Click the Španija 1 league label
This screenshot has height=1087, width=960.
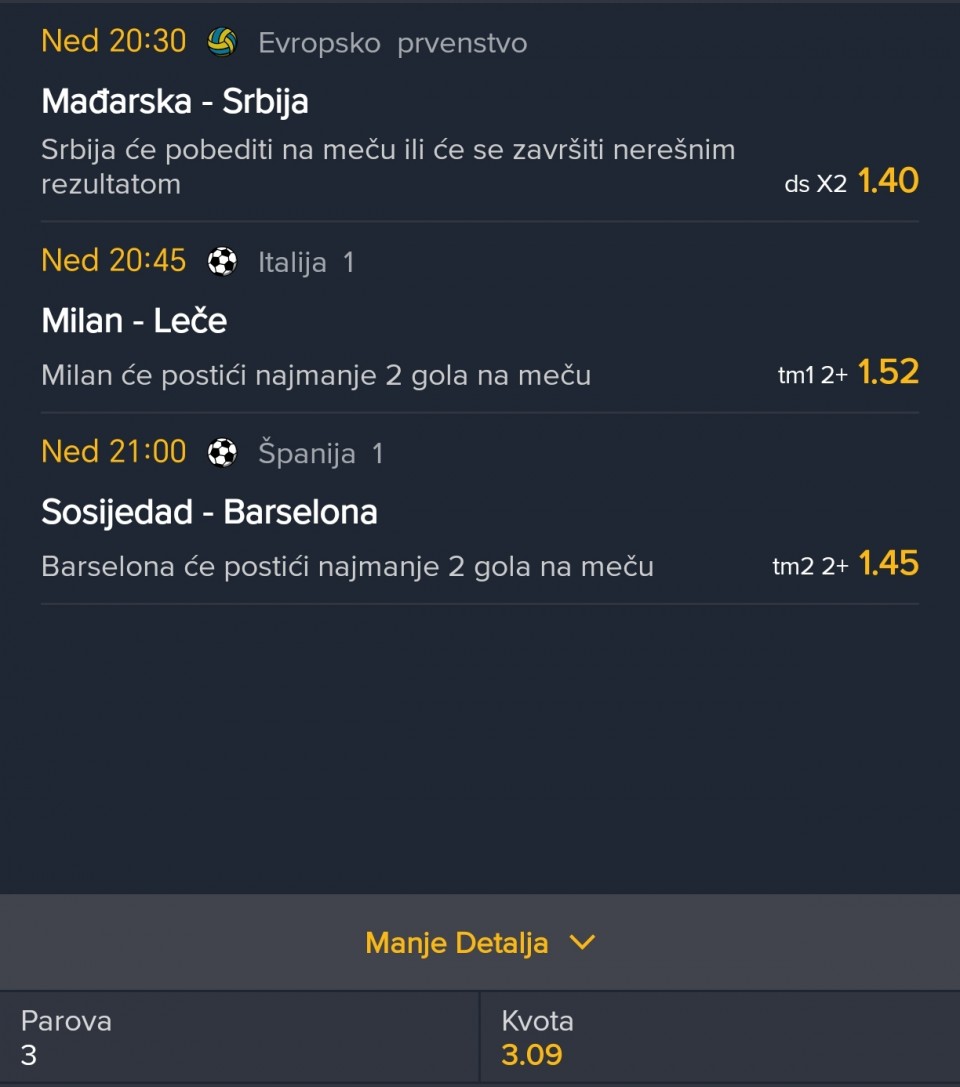320,453
